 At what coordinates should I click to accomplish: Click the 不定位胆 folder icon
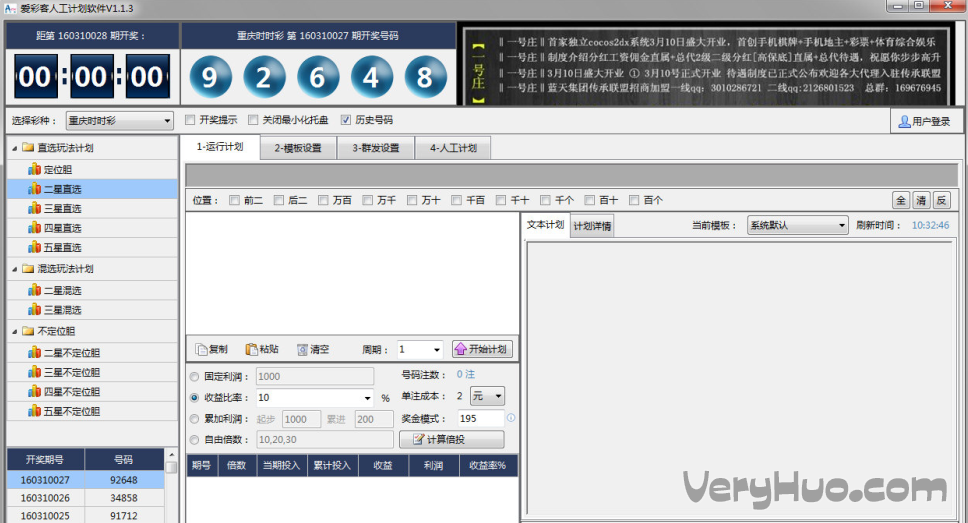(28, 331)
